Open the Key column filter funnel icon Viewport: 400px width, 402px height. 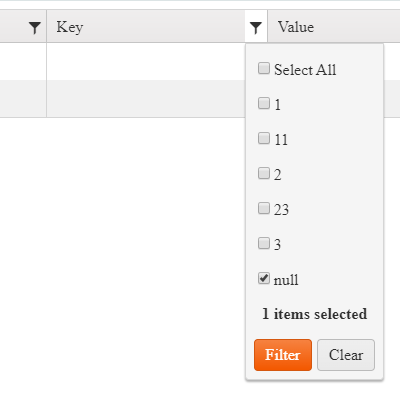coord(256,28)
